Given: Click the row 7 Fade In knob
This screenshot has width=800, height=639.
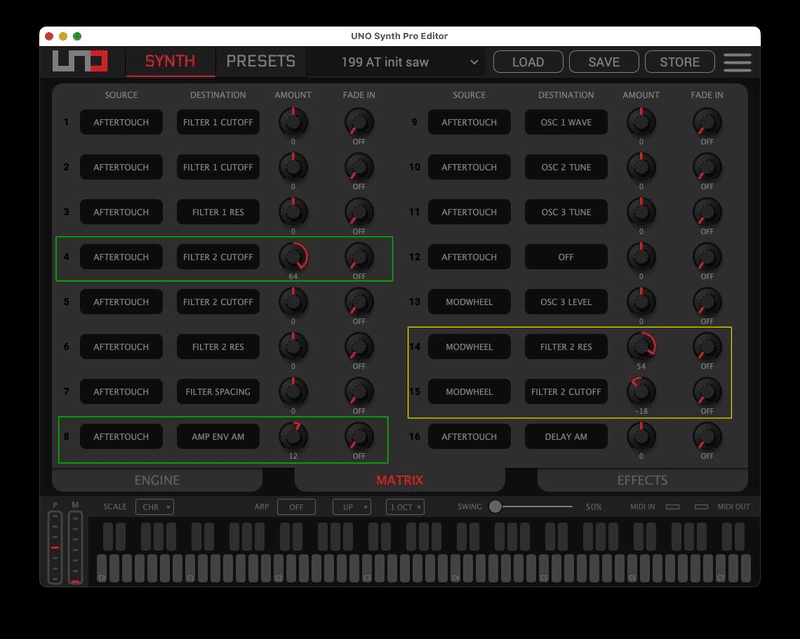Looking at the screenshot, I should (359, 391).
